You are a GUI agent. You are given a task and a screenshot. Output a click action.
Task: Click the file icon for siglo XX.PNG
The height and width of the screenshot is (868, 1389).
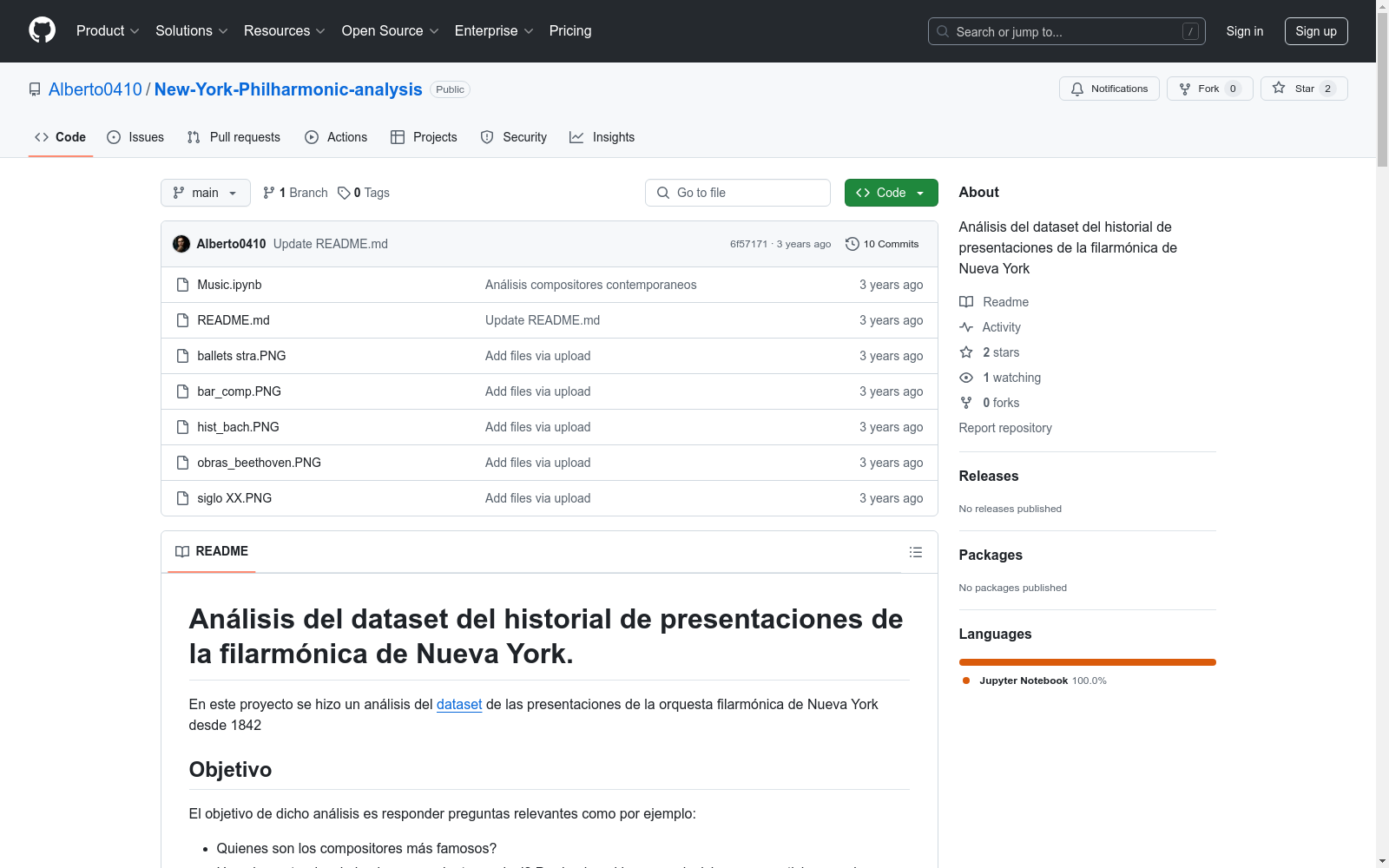pyautogui.click(x=182, y=498)
